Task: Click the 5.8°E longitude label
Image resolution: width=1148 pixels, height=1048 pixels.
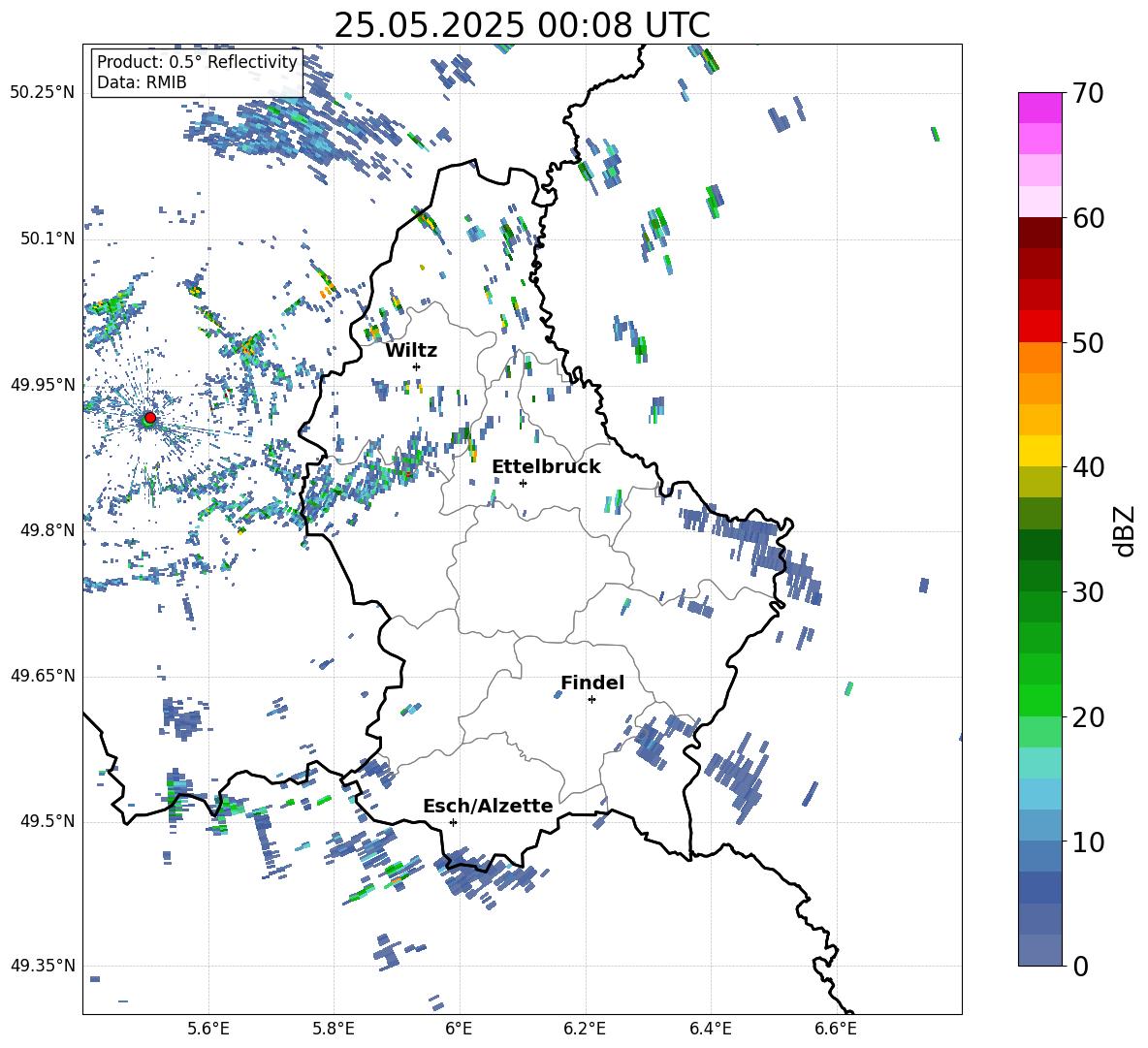Action: [x=334, y=1029]
